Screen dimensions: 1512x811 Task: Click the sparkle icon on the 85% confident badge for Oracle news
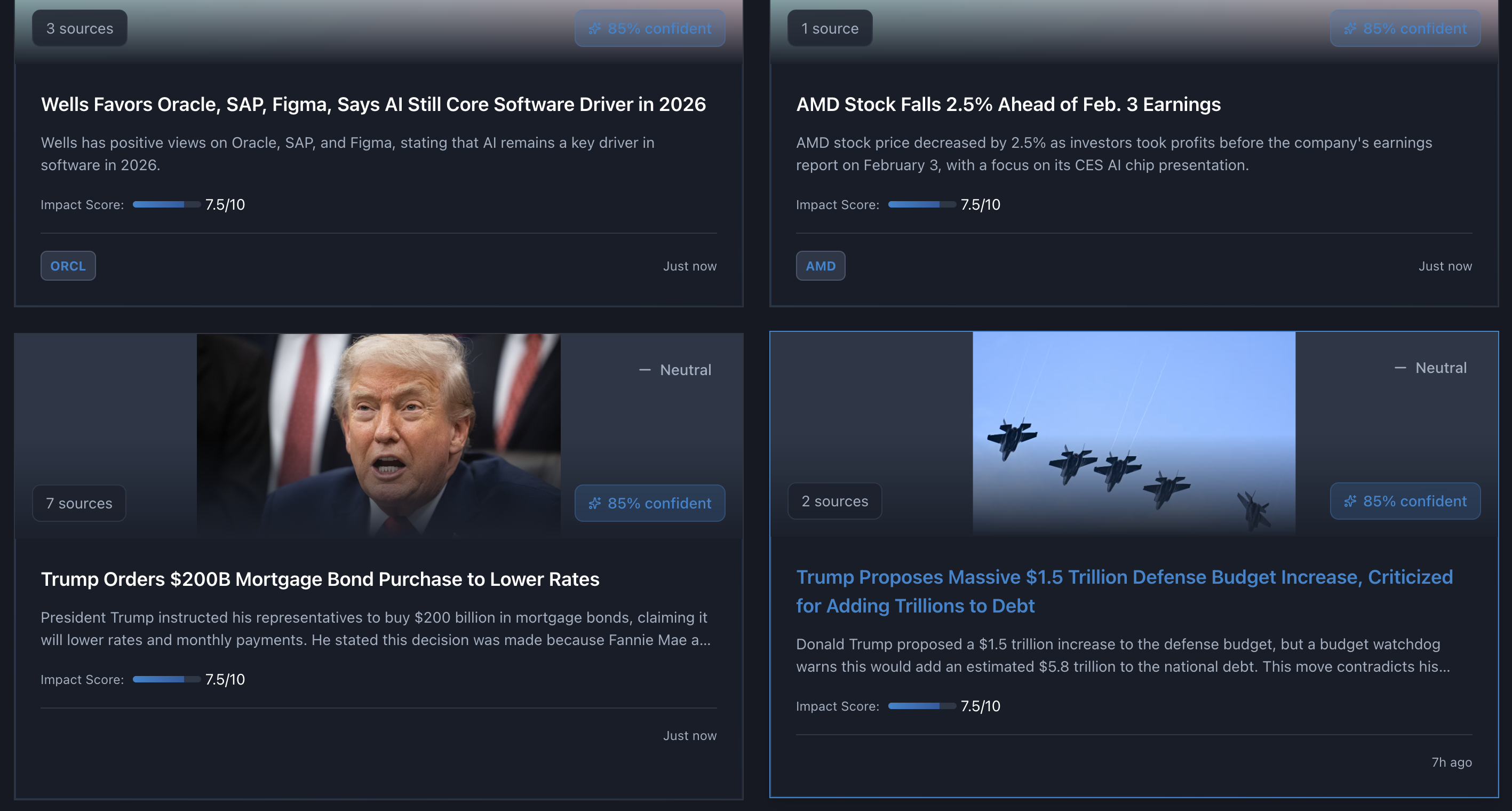coord(594,28)
